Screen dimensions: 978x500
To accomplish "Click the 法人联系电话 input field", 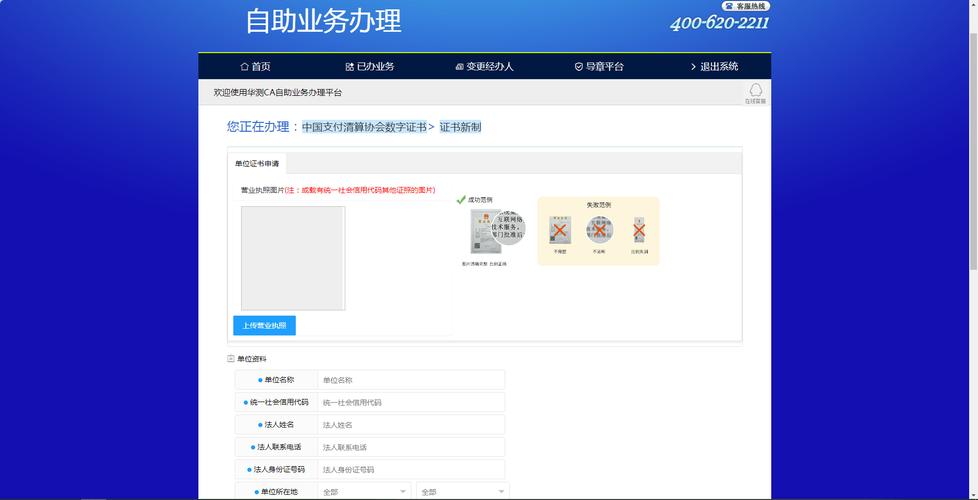I will [x=411, y=447].
